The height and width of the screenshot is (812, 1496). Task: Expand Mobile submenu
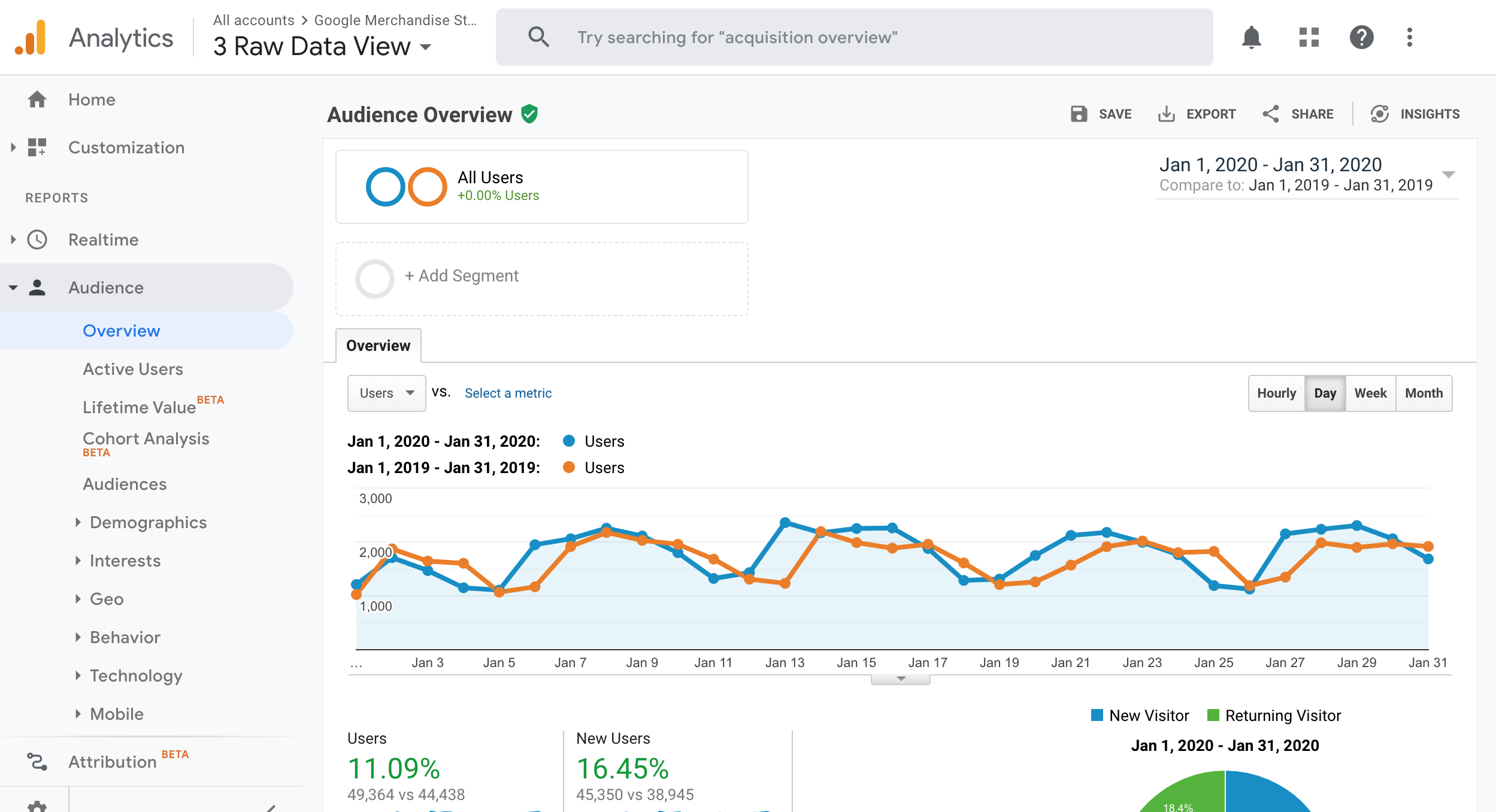pos(78,714)
